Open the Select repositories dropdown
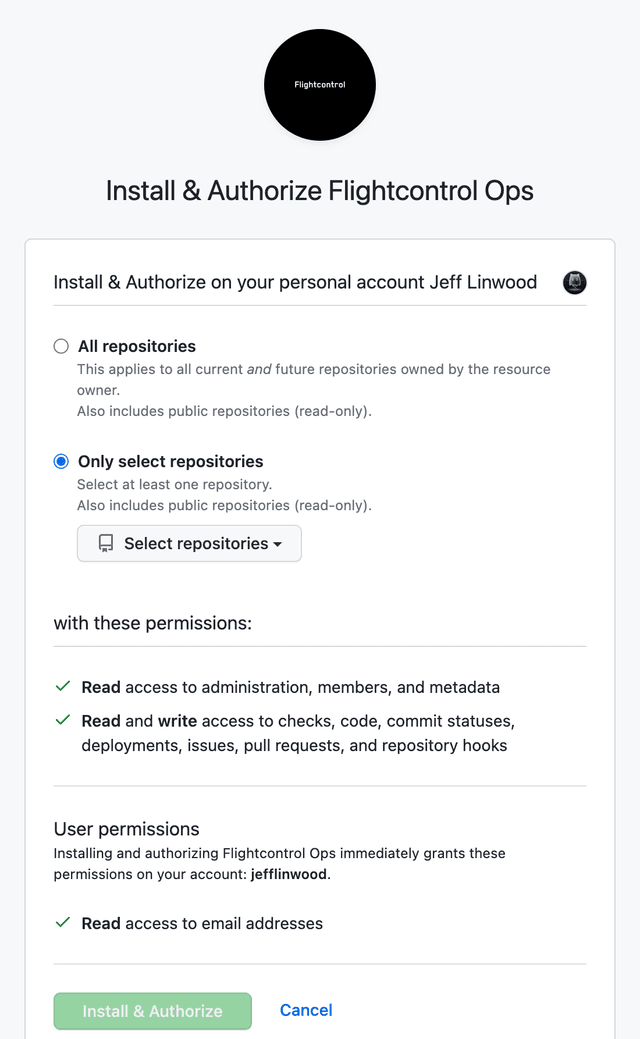The height and width of the screenshot is (1039, 640). (x=189, y=543)
